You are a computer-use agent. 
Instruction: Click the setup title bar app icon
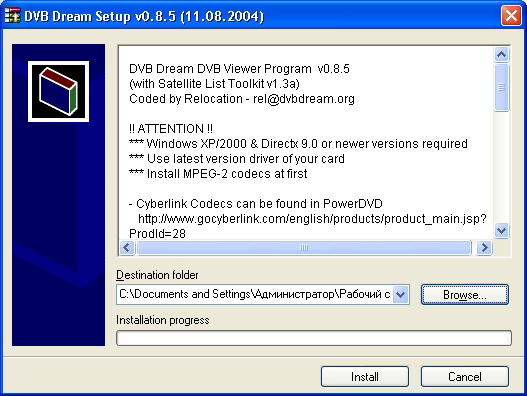pos(12,15)
